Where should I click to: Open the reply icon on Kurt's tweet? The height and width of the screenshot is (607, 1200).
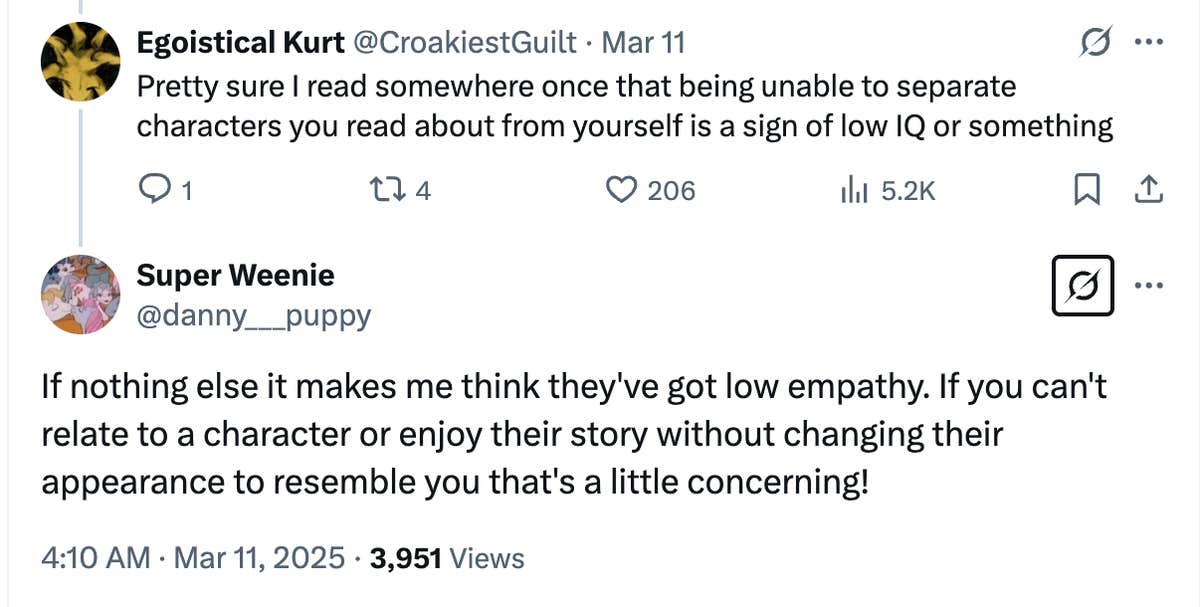154,190
